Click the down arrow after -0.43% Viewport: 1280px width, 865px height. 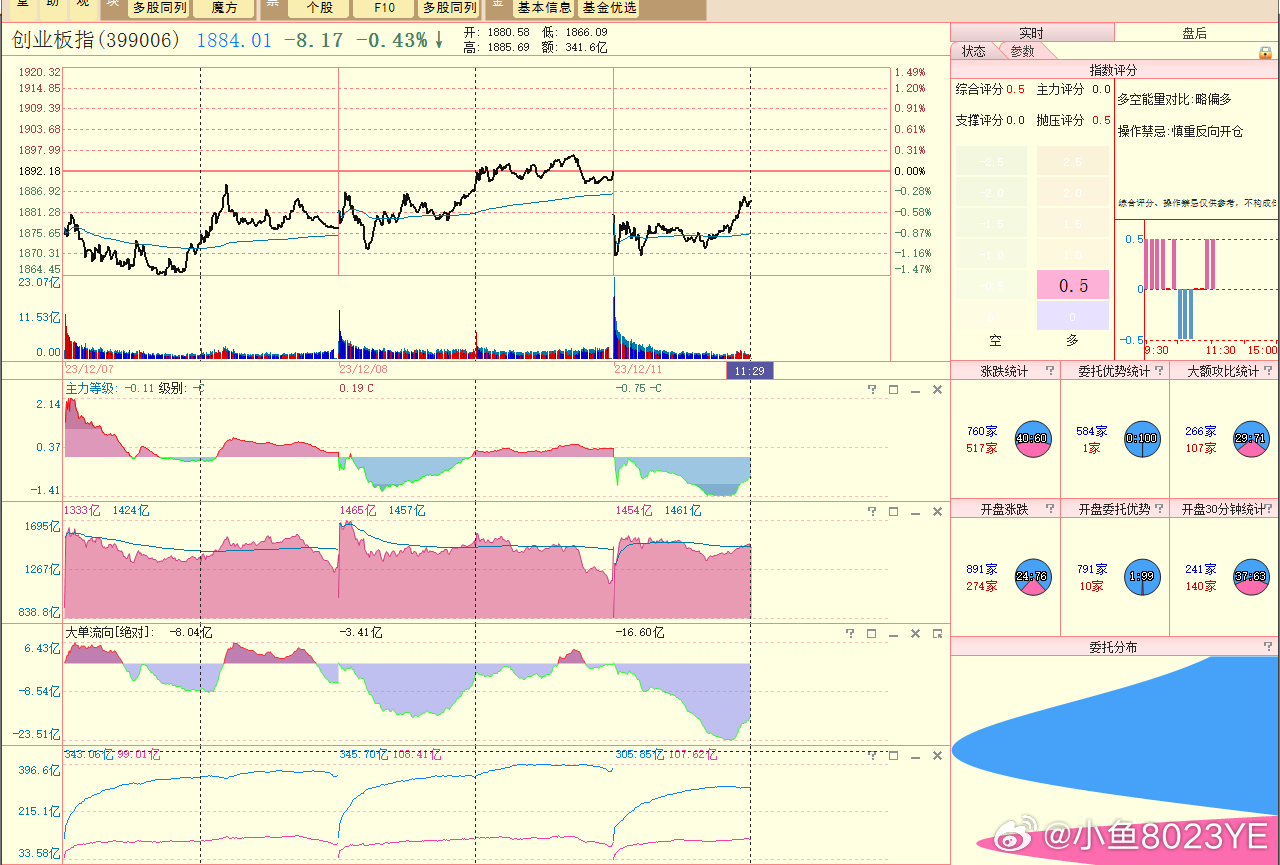coord(438,40)
